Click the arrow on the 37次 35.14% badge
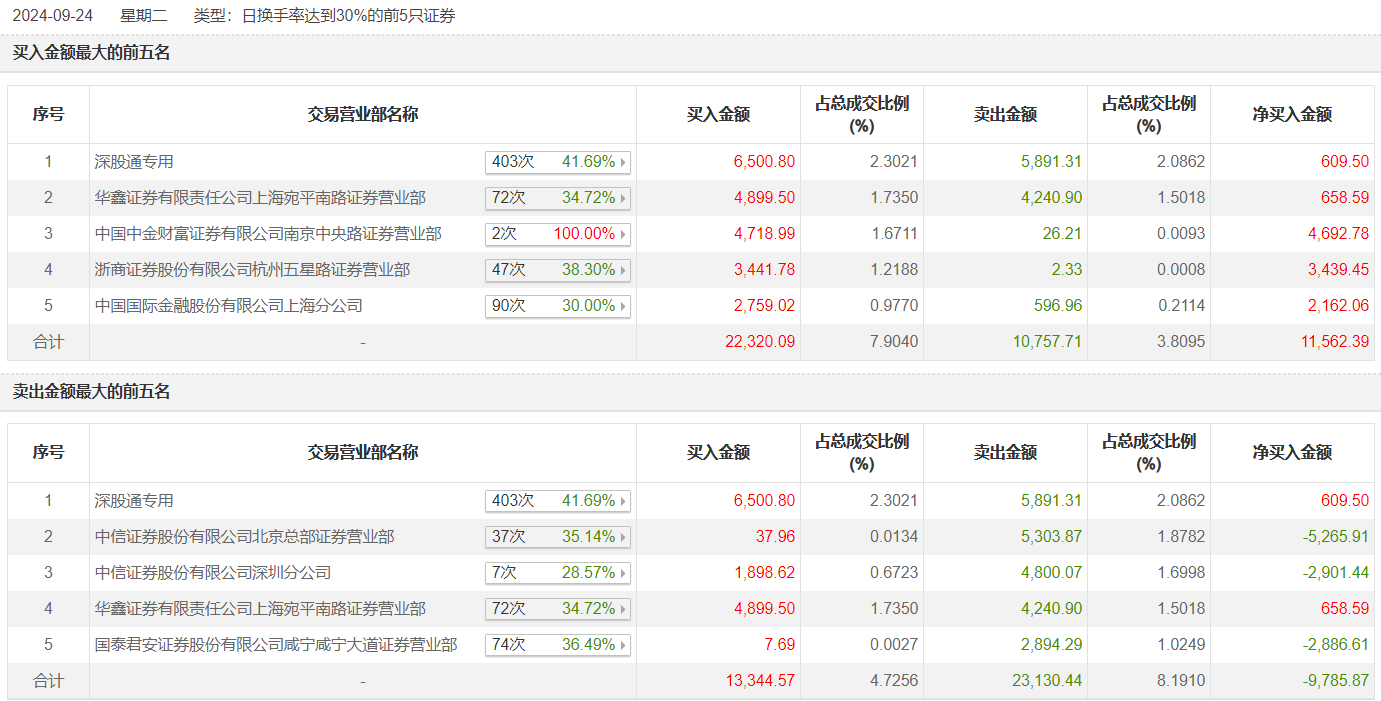This screenshot has width=1381, height=701. click(624, 537)
